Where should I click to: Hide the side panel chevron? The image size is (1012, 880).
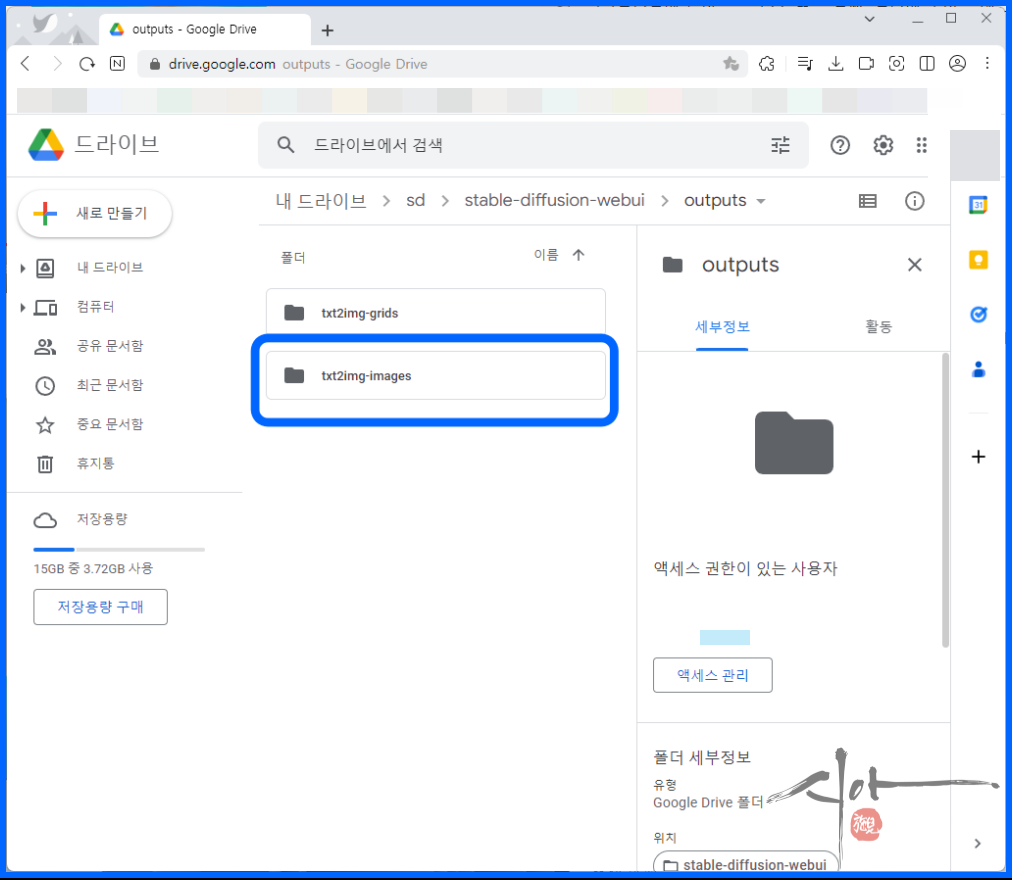[x=978, y=843]
